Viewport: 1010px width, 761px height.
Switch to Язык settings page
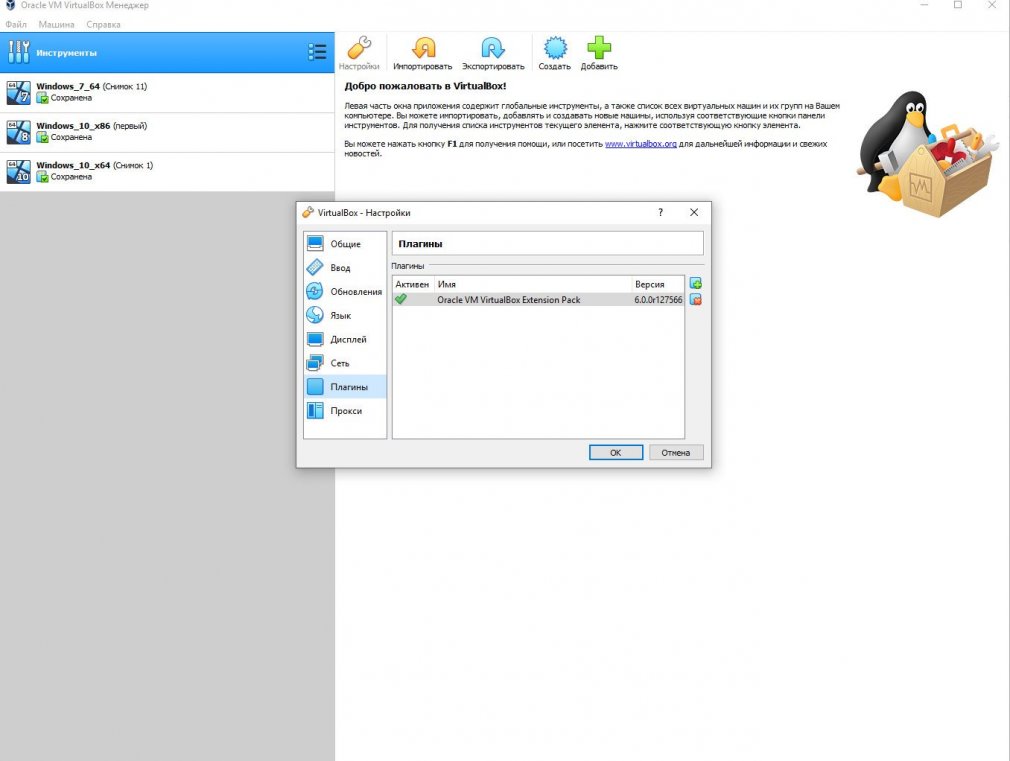coord(345,315)
